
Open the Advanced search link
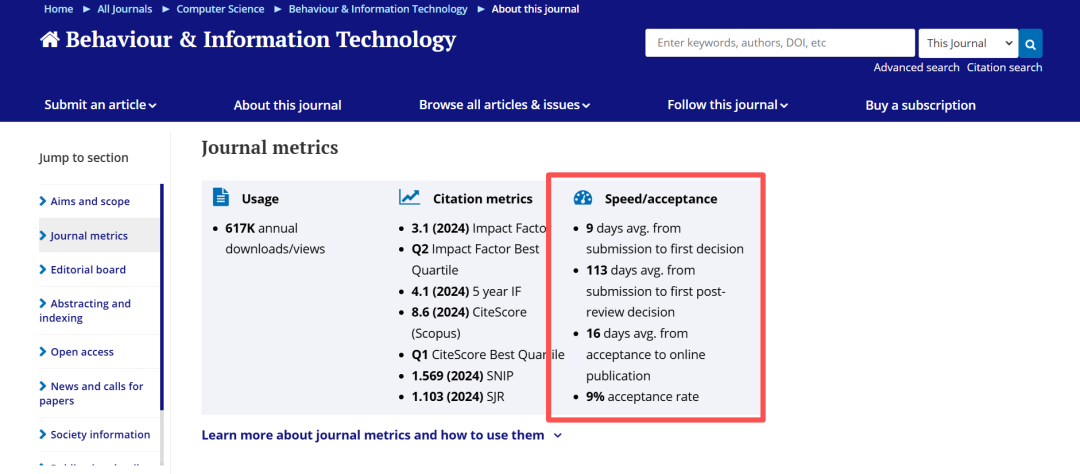pyautogui.click(x=916, y=68)
